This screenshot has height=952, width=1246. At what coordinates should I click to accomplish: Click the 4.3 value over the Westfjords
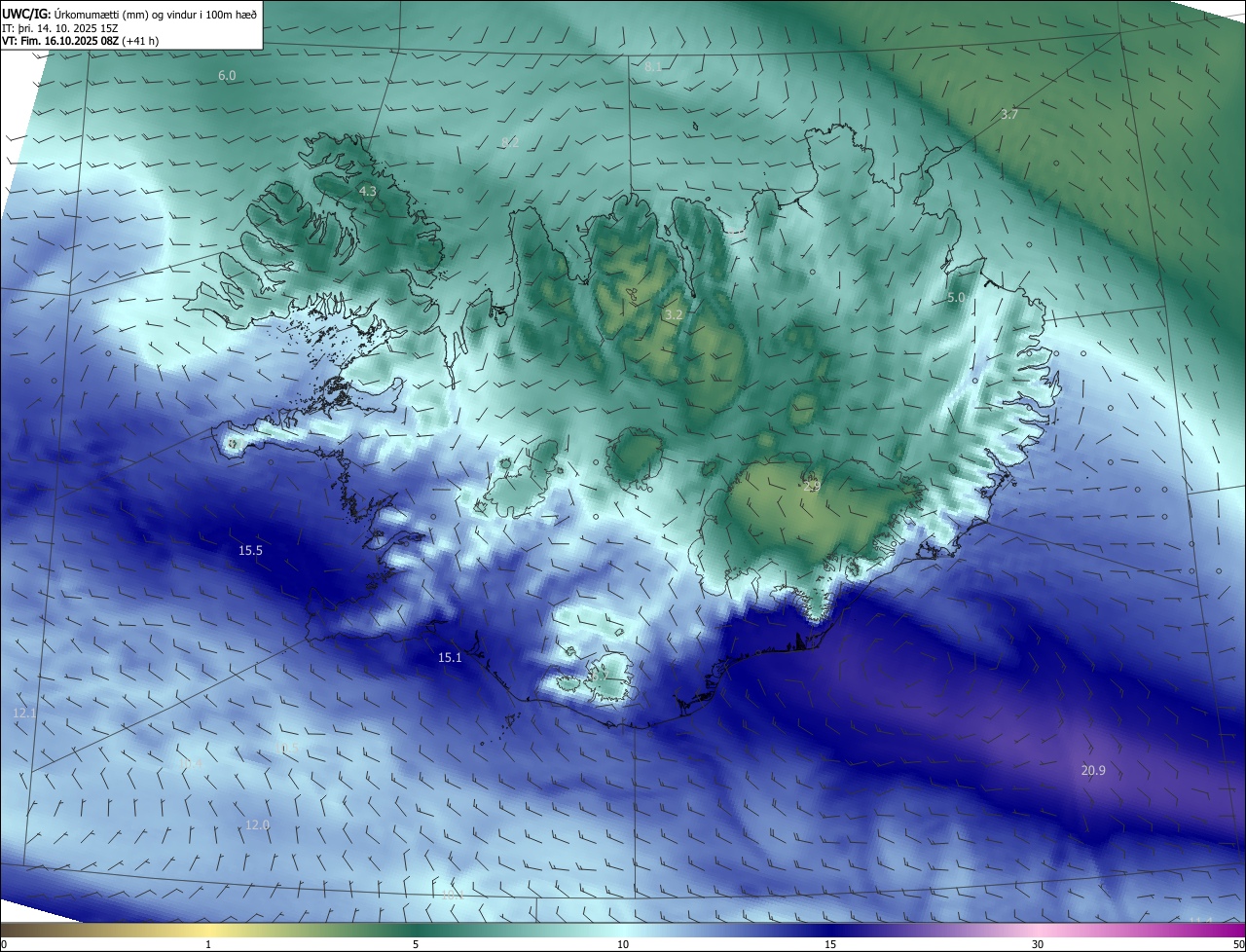367,193
